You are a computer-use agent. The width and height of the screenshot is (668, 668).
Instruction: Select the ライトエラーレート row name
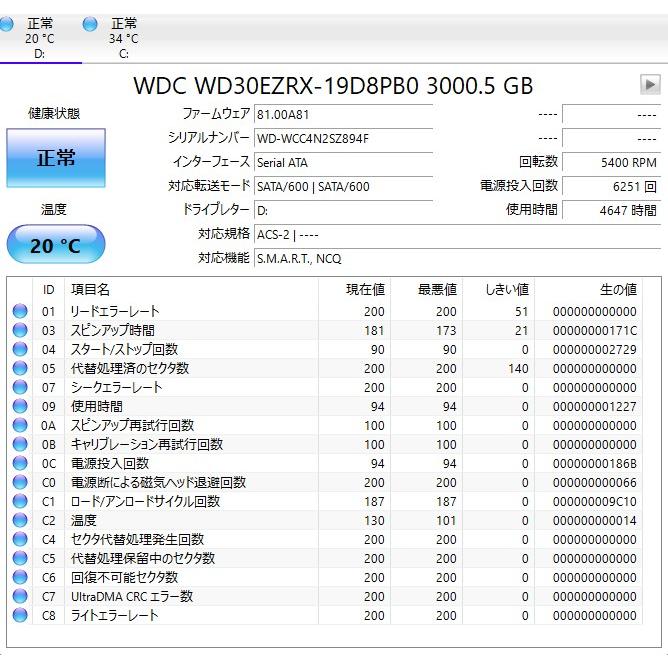pyautogui.click(x=114, y=615)
